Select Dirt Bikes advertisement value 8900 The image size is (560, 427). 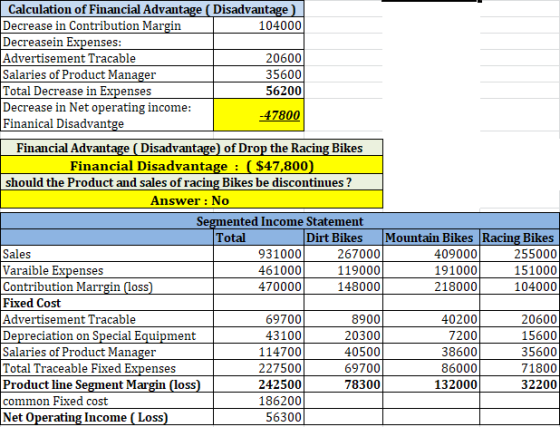click(x=344, y=319)
